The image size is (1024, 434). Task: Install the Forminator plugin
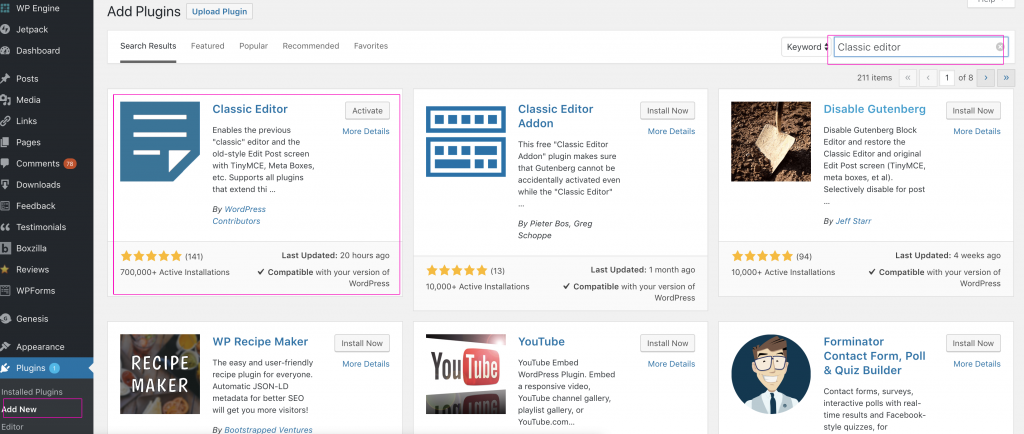(x=973, y=343)
